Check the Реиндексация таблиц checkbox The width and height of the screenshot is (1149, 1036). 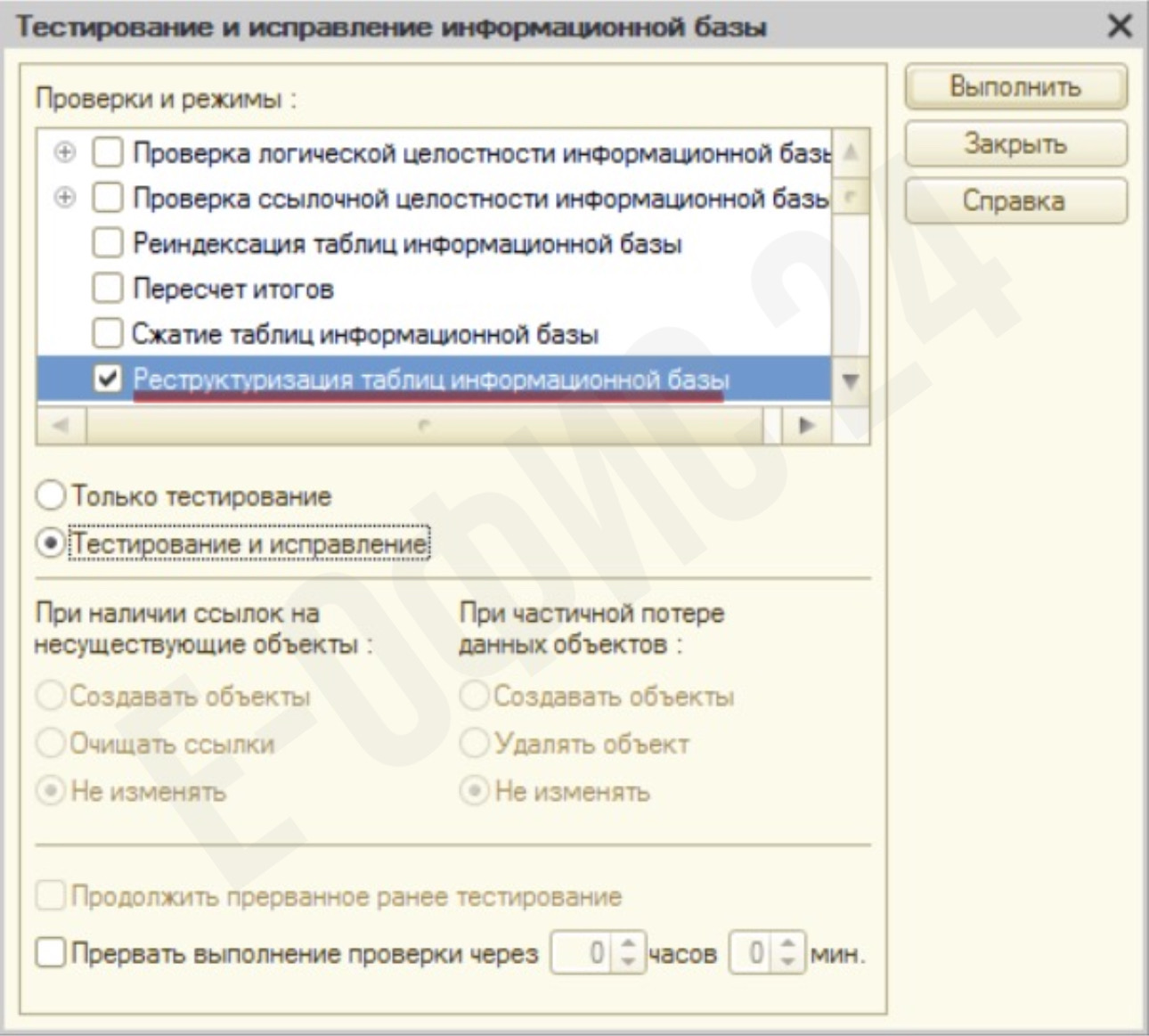pyautogui.click(x=107, y=242)
